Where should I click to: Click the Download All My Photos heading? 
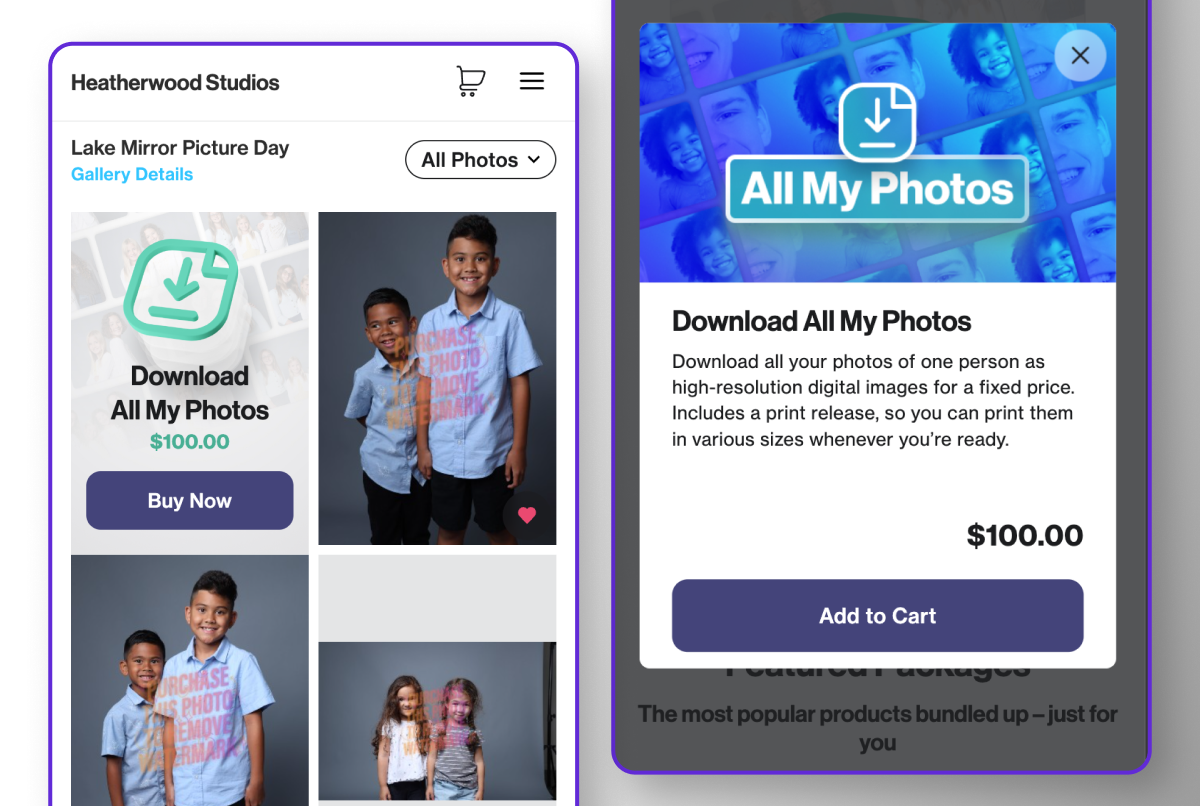(822, 321)
